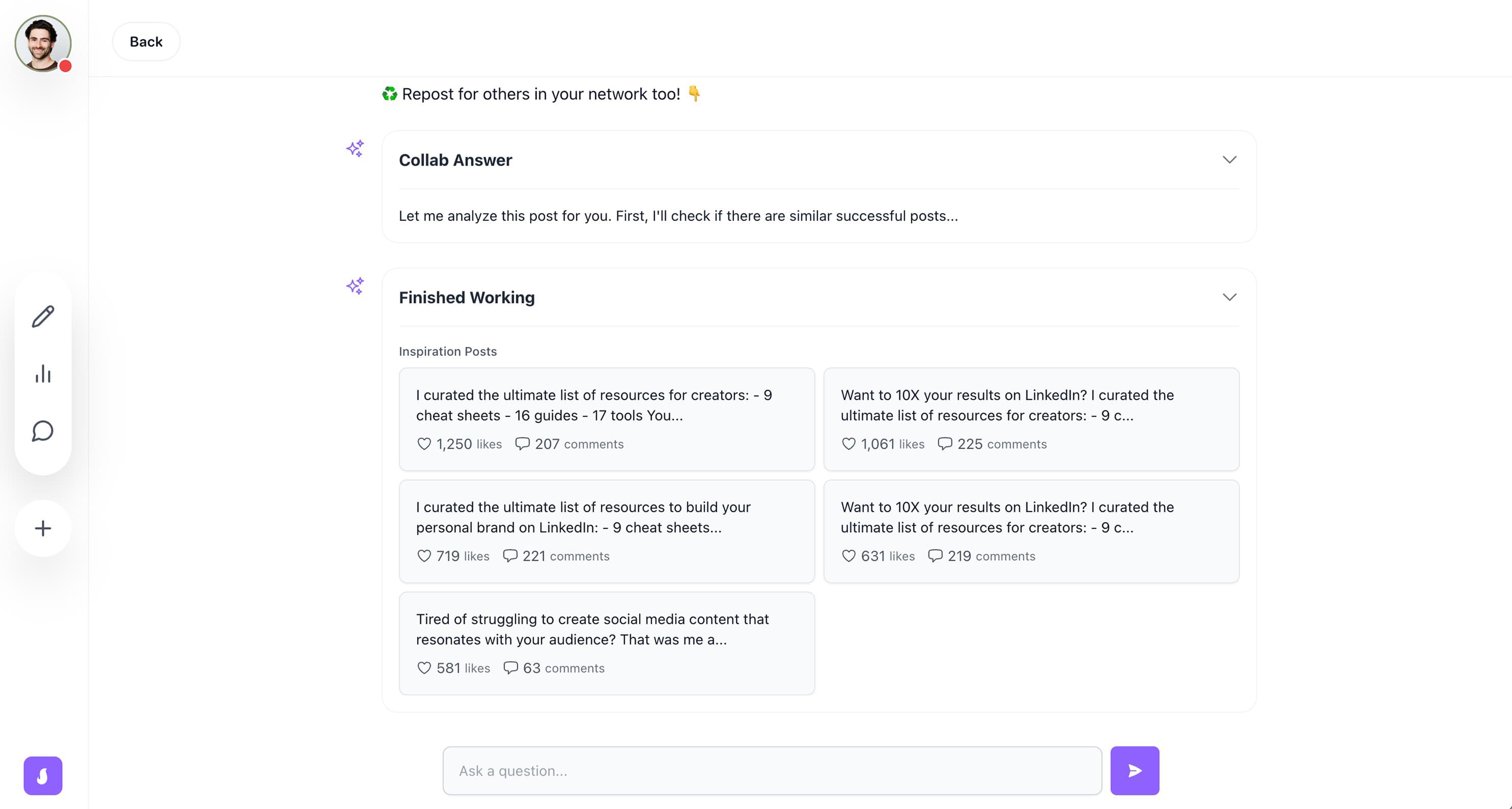
Task: Click the purple app logo at bottom left
Action: click(x=42, y=775)
